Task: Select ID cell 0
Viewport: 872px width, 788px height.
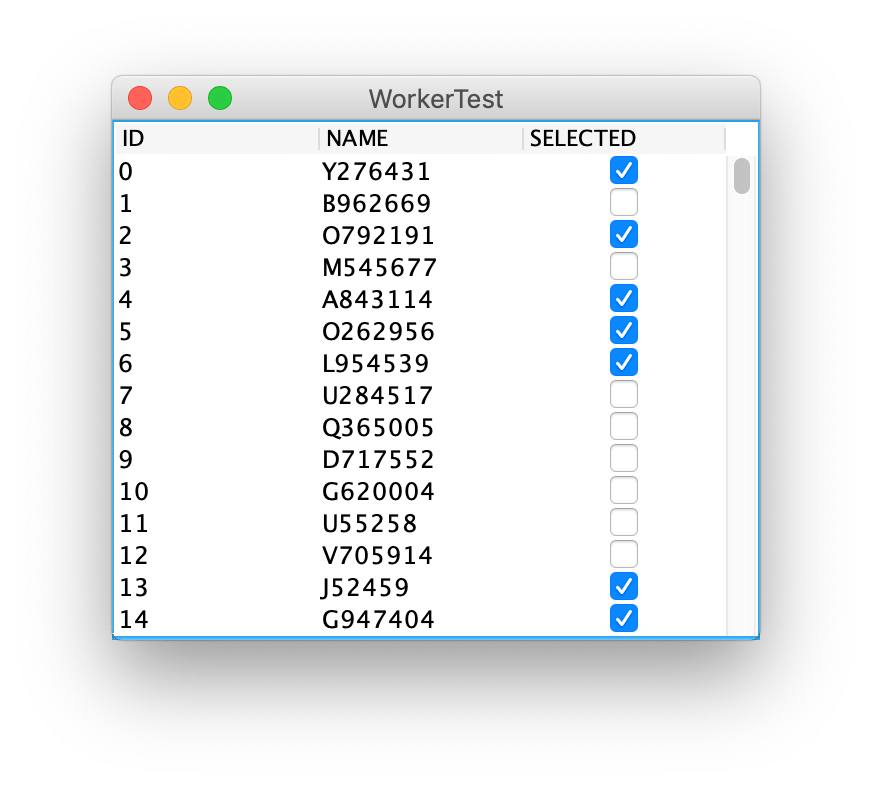Action: [x=216, y=171]
